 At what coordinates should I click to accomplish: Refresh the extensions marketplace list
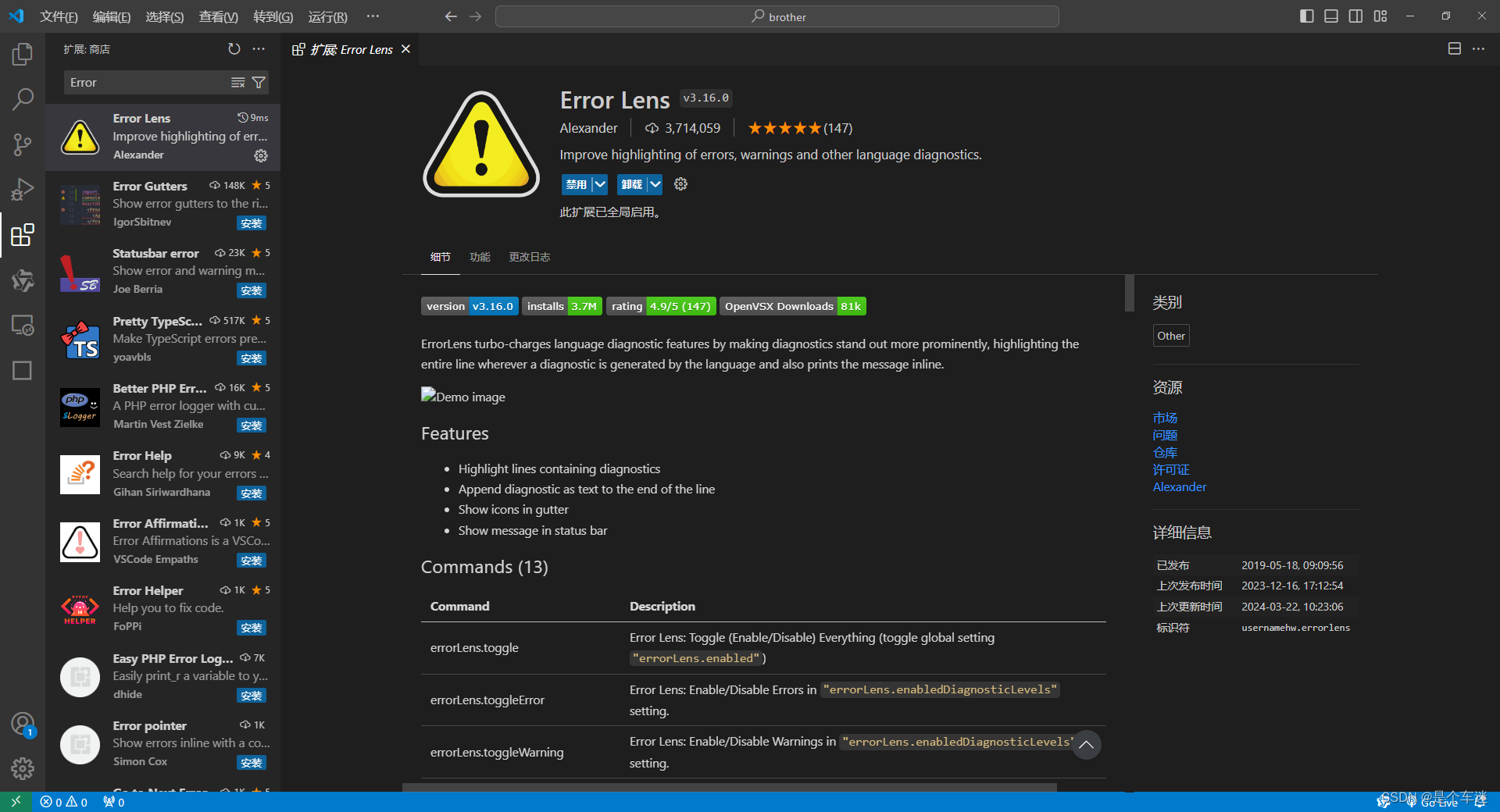point(234,49)
